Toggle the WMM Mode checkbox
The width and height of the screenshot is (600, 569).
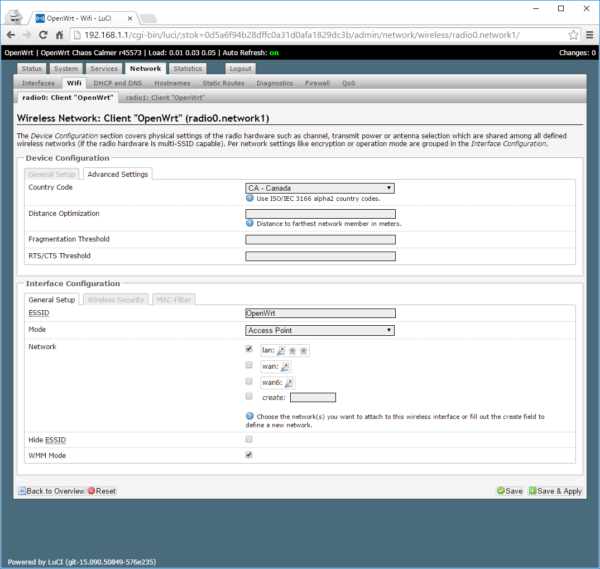click(x=249, y=454)
